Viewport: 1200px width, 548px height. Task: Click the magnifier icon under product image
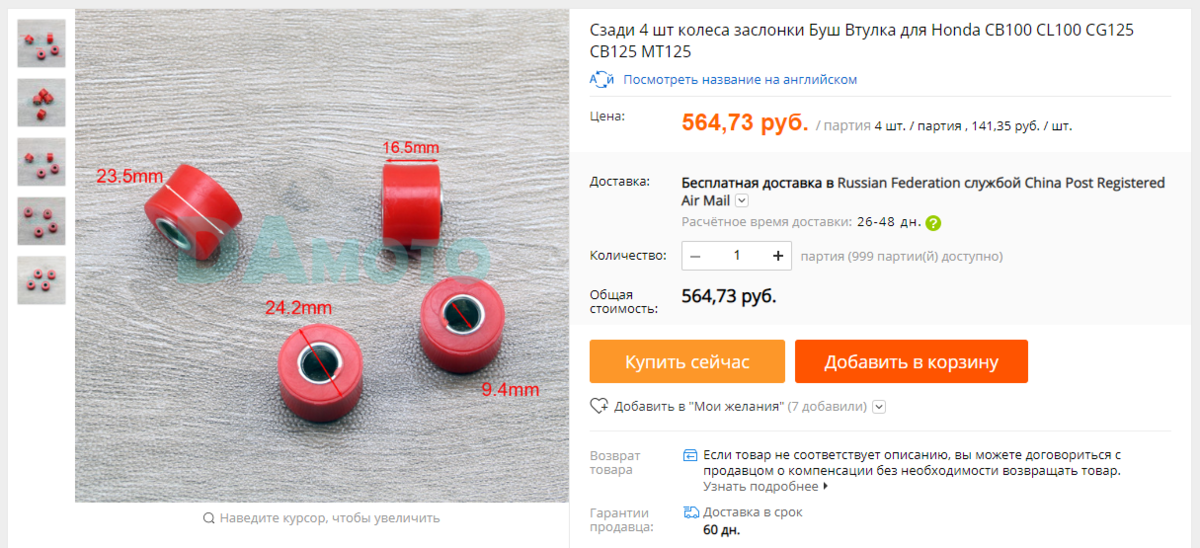tap(209, 518)
